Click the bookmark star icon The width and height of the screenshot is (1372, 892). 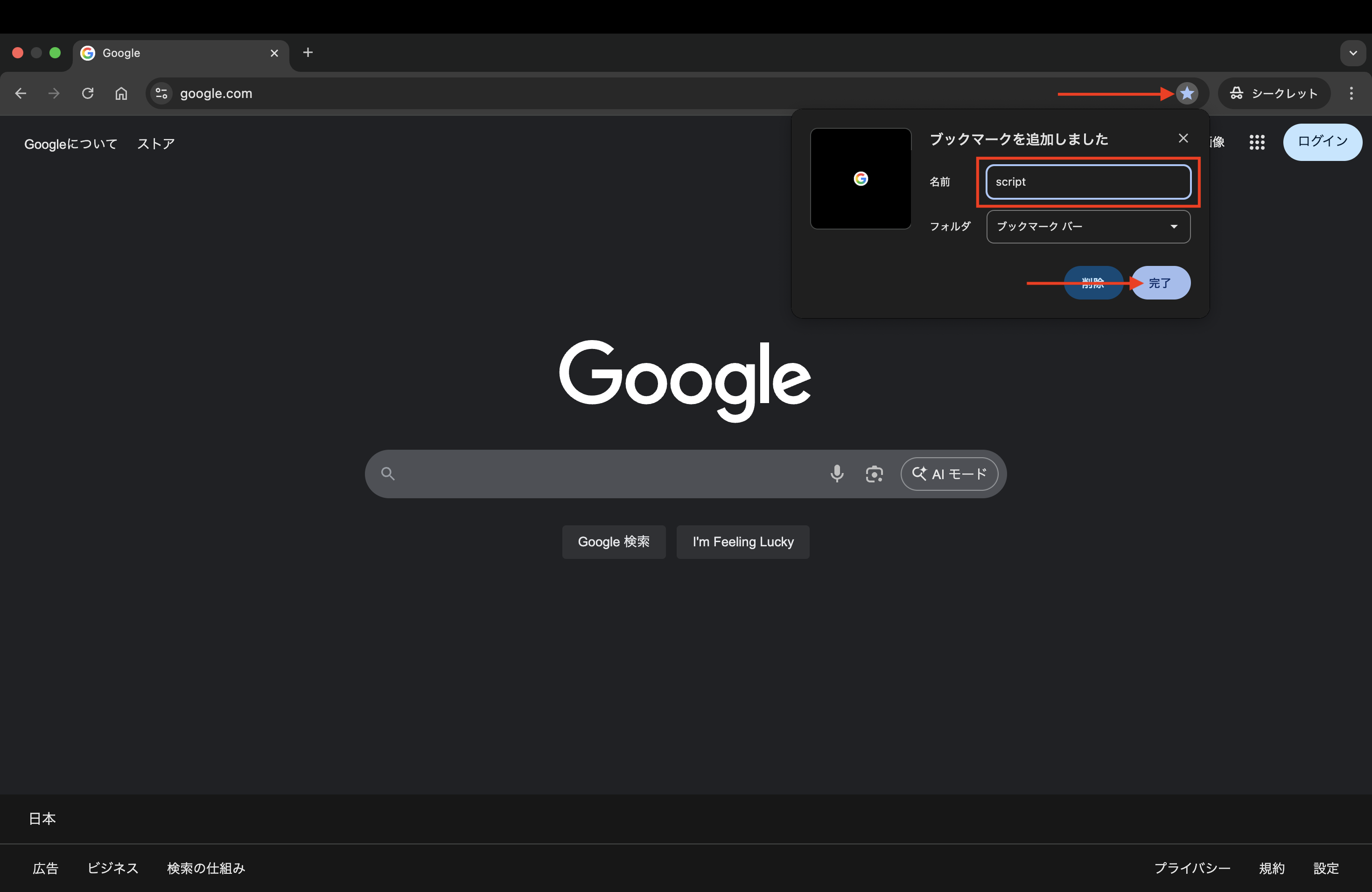[1186, 93]
